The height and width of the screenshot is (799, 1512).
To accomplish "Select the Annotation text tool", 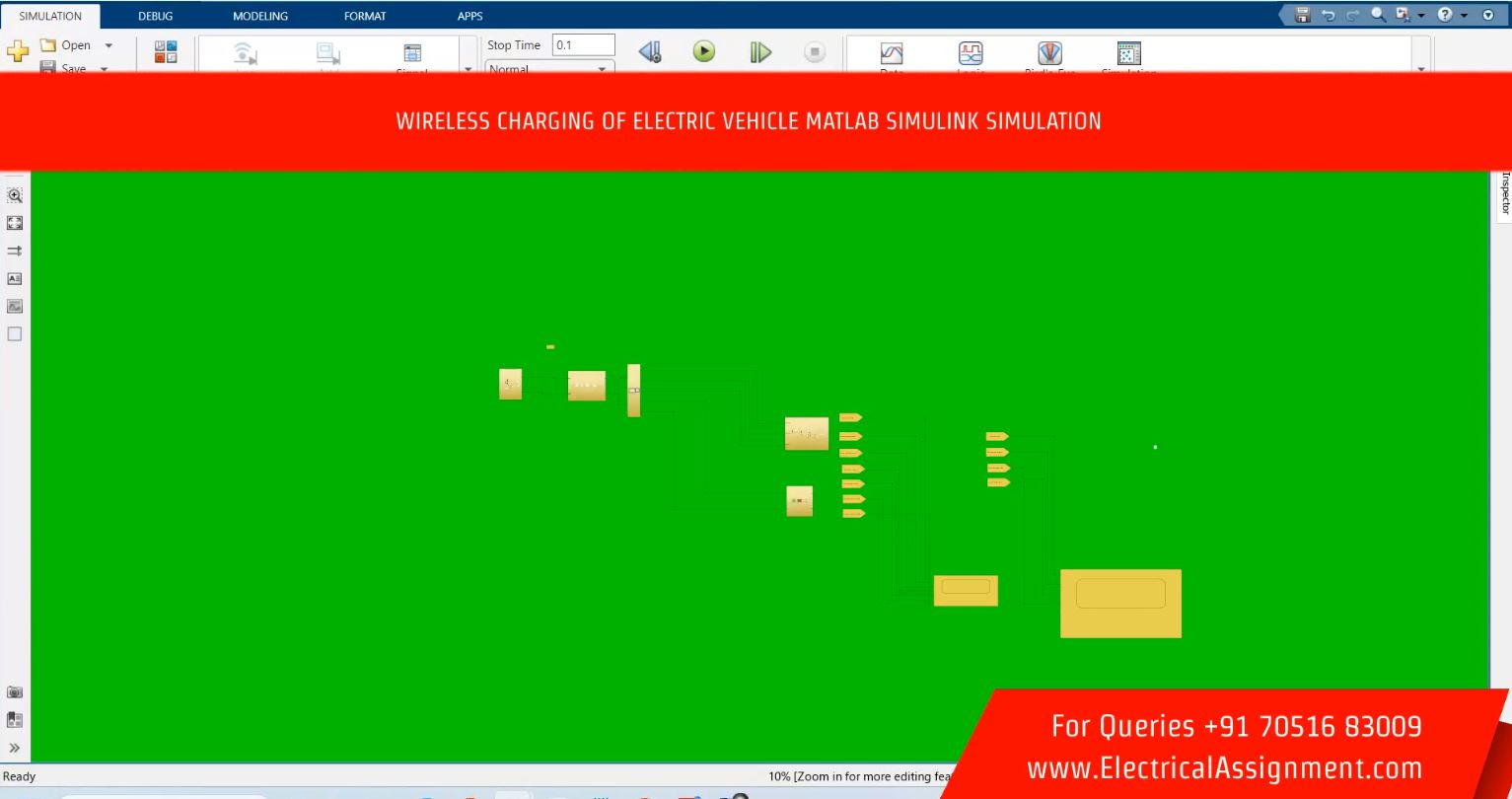I will (x=15, y=278).
